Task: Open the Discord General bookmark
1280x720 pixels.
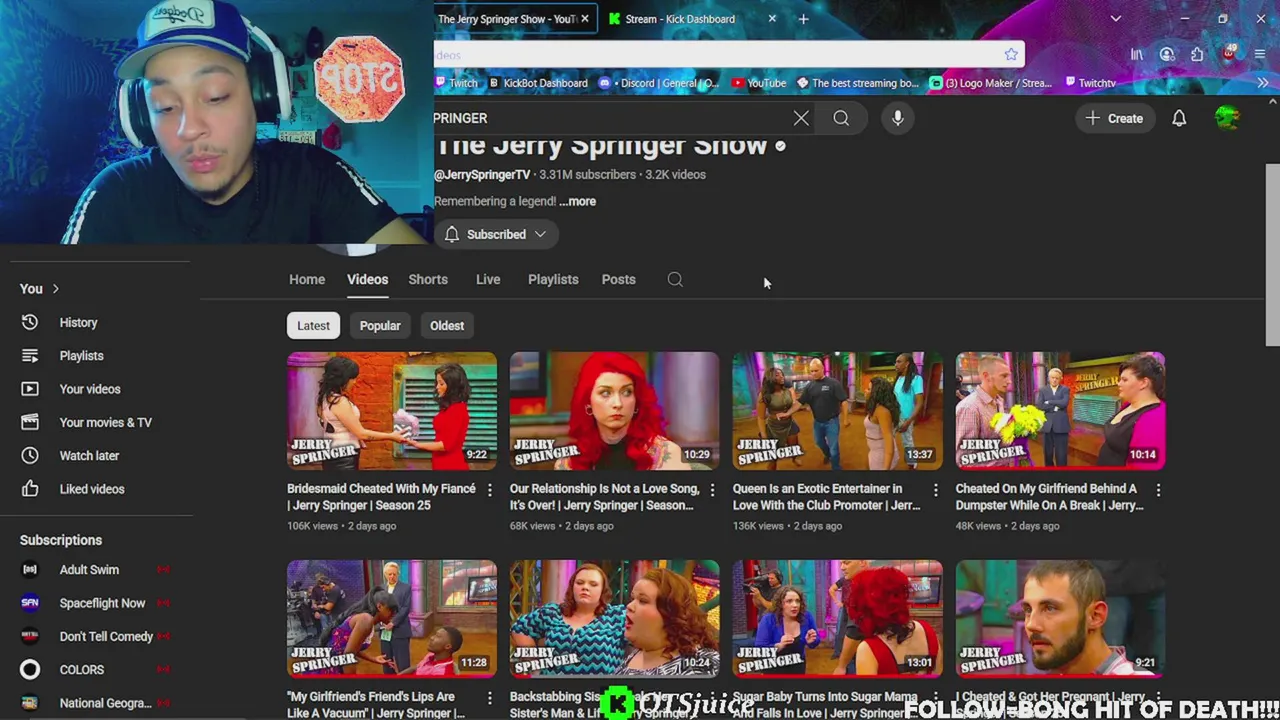Action: point(659,83)
